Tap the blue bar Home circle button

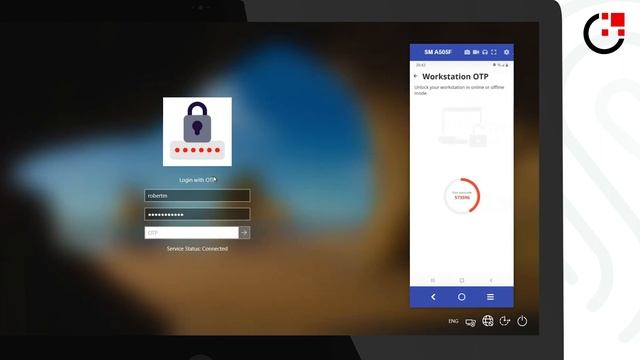[x=462, y=297]
